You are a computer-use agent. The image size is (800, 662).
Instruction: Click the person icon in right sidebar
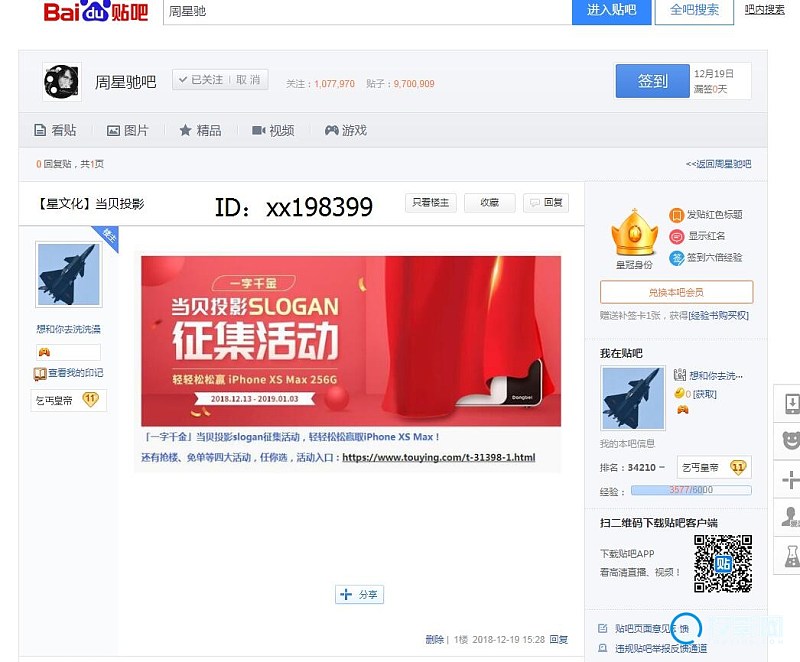coord(791,517)
